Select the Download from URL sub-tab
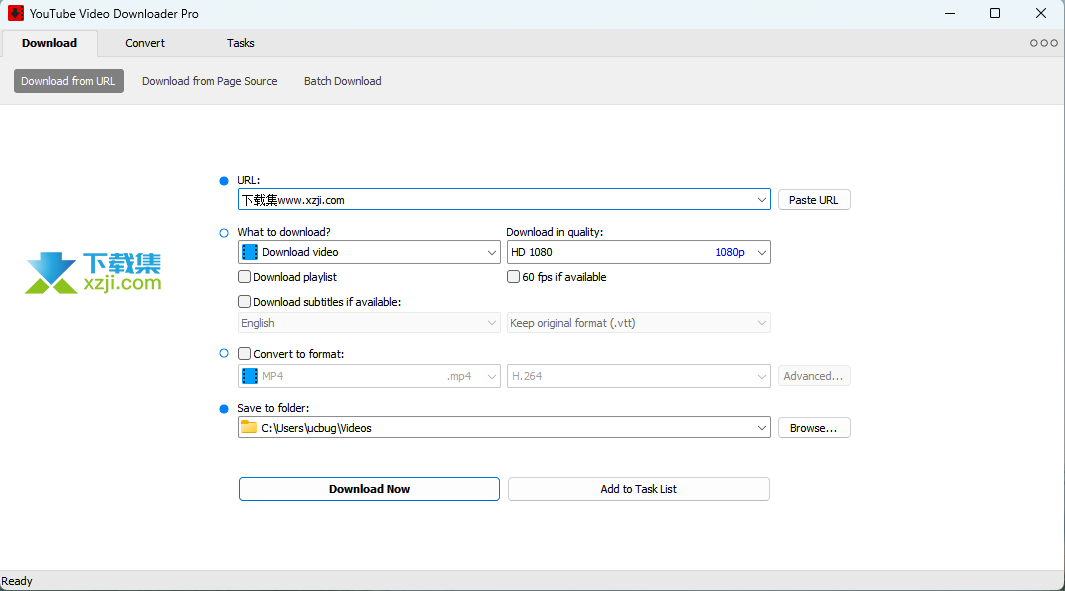This screenshot has height=591, width=1065. click(x=69, y=81)
